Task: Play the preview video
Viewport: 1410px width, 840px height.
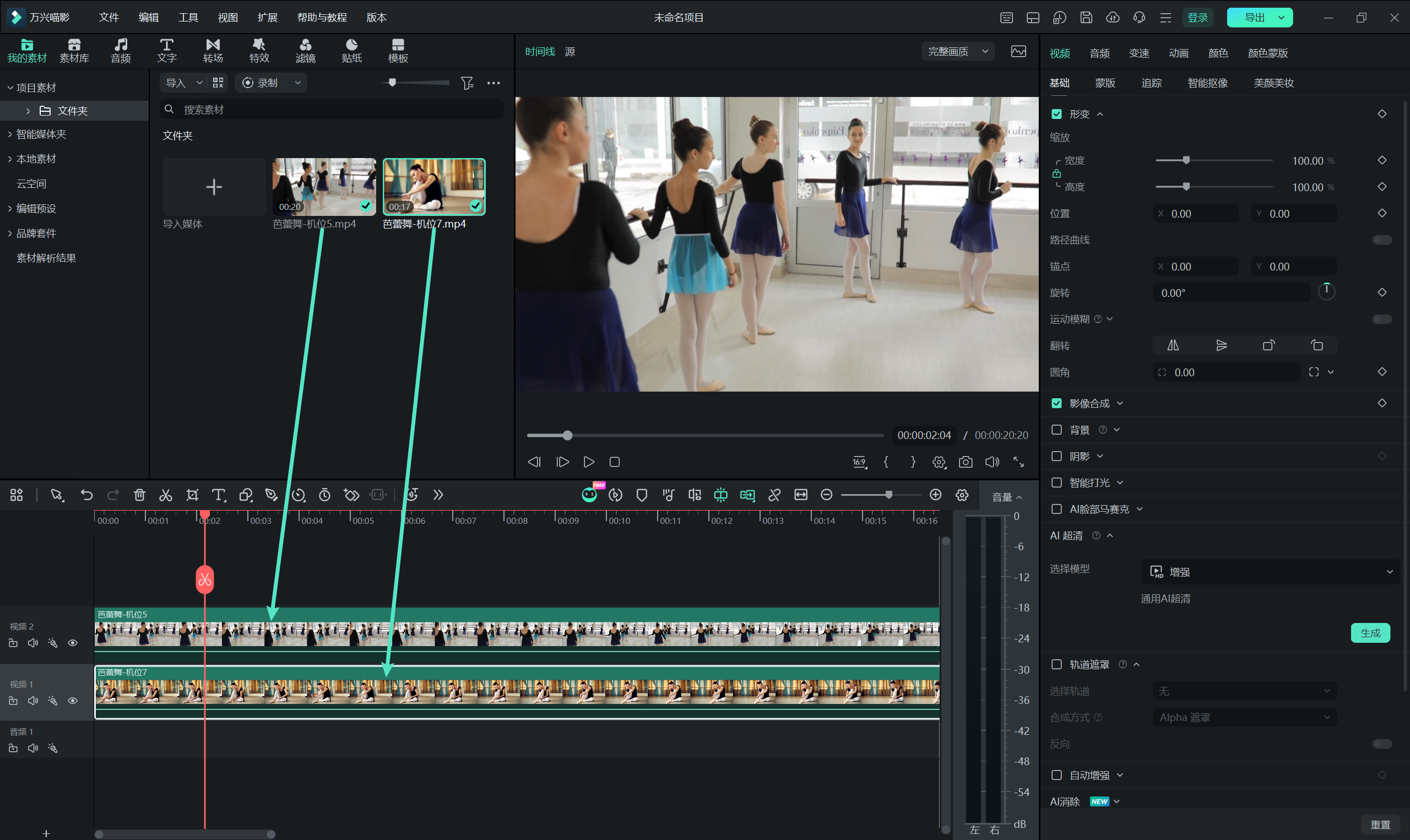Action: [588, 462]
